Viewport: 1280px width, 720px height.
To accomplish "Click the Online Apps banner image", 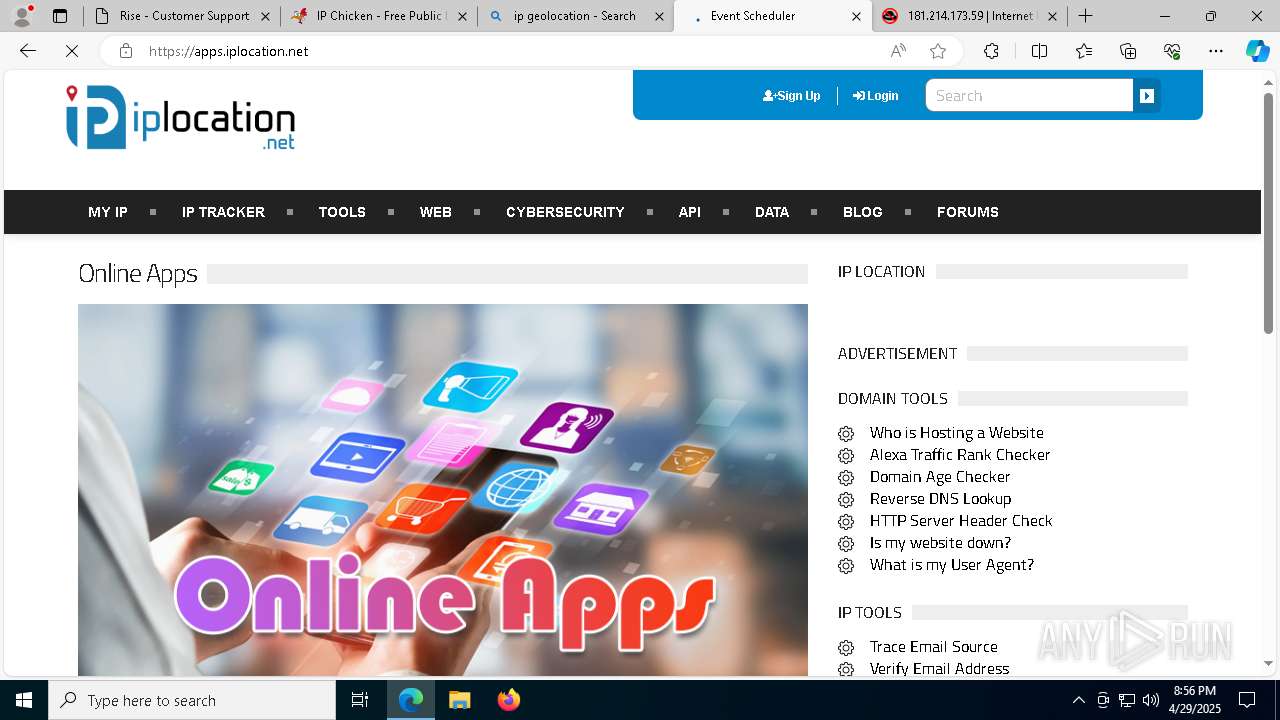I will tap(443, 490).
